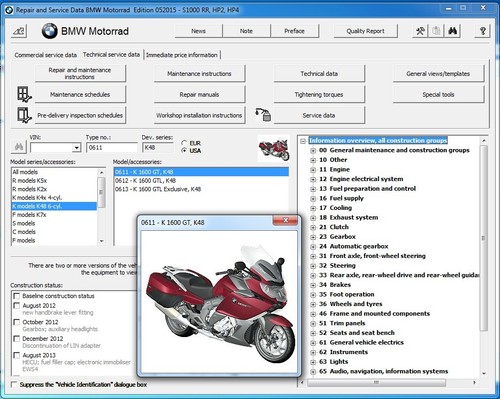Open Maintenance schedules
This screenshot has height=399, width=500.
tap(80, 94)
